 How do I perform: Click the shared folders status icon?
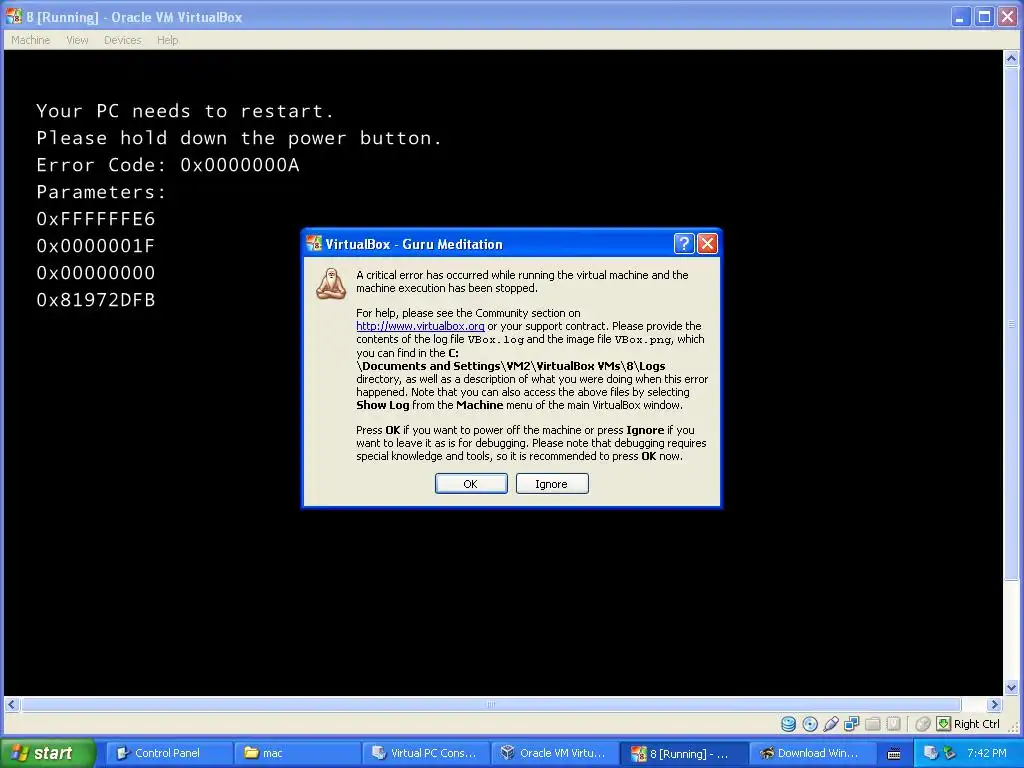[x=872, y=724]
